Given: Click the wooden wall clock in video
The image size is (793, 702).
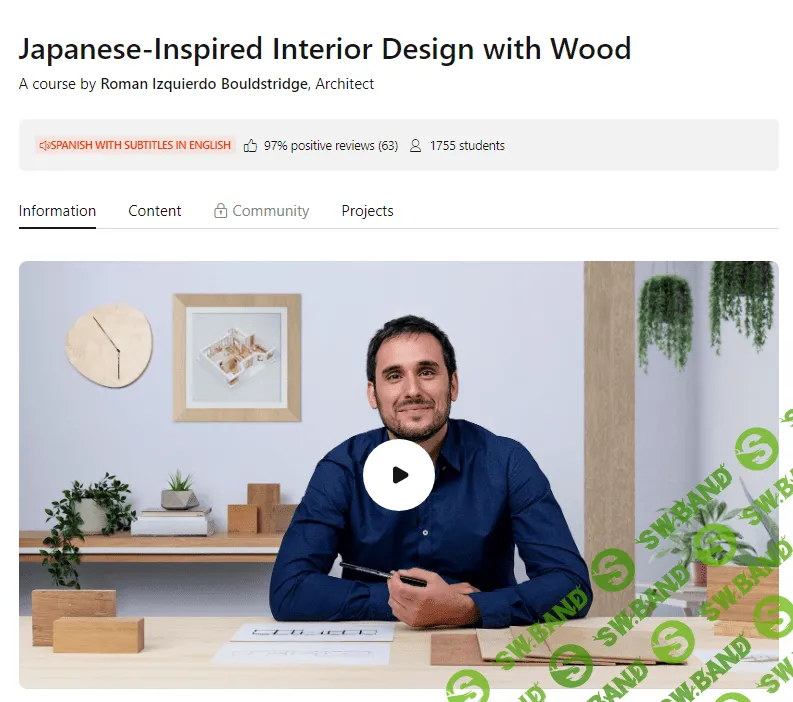Looking at the screenshot, I should tap(109, 346).
